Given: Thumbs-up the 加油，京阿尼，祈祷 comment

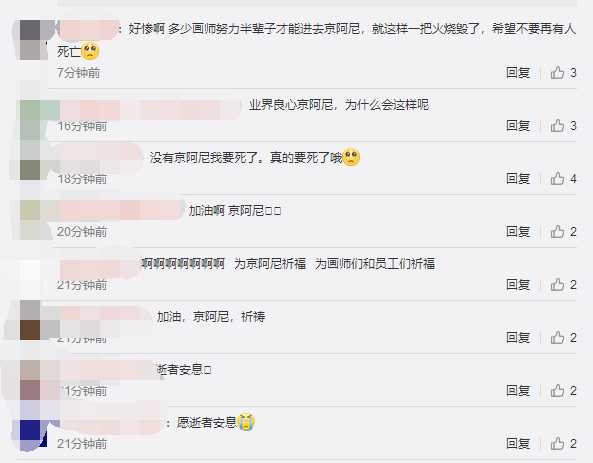Looking at the screenshot, I should point(563,337).
